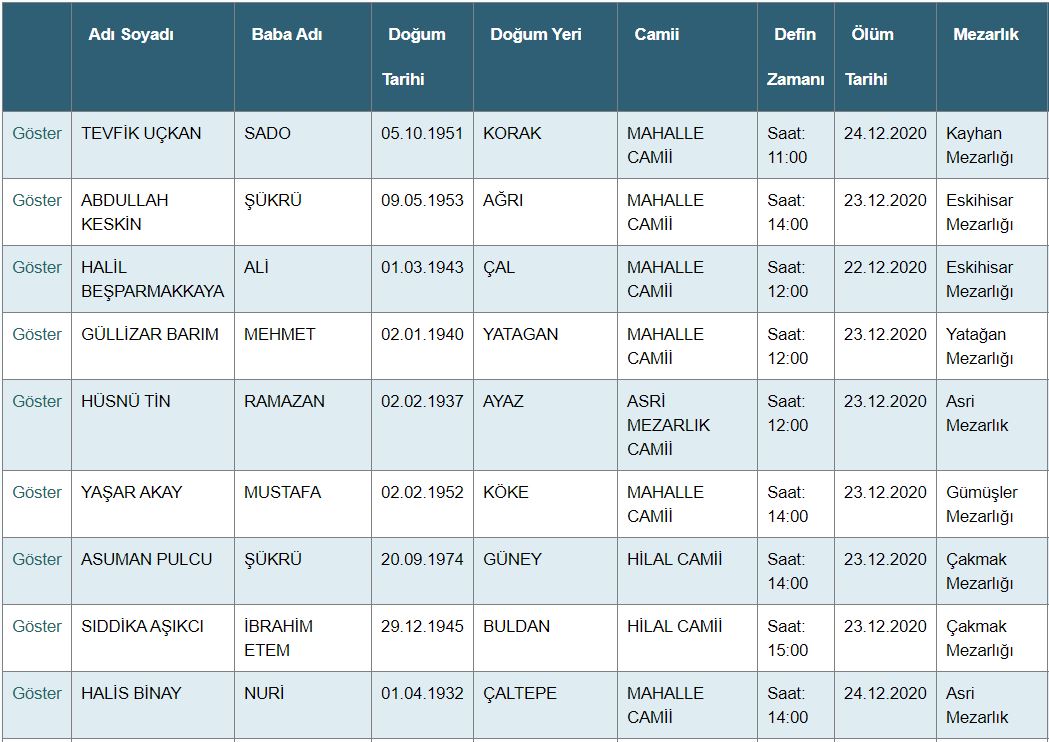Click birth date 29.12.1945

[x=422, y=626]
